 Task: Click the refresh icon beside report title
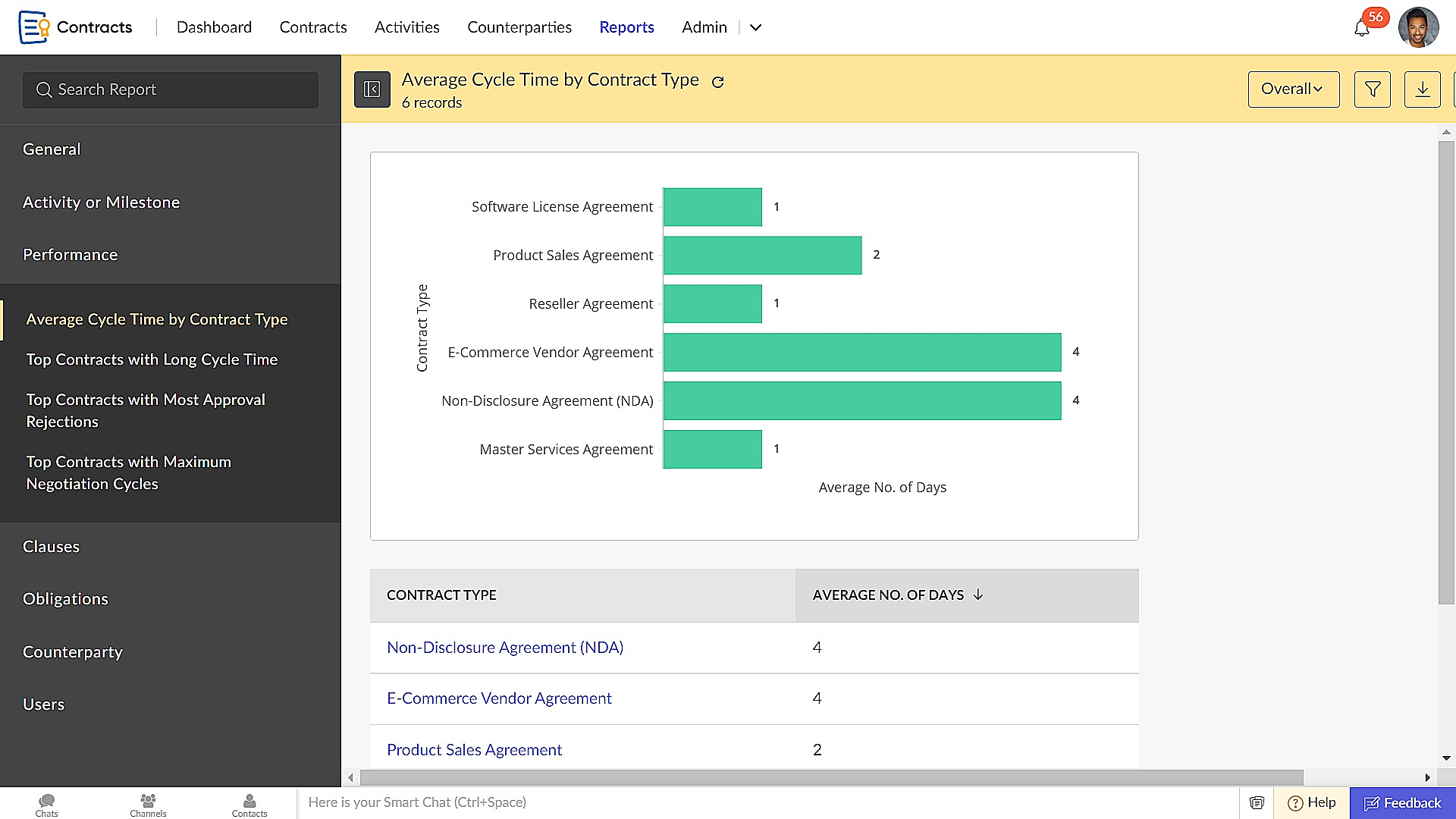717,82
